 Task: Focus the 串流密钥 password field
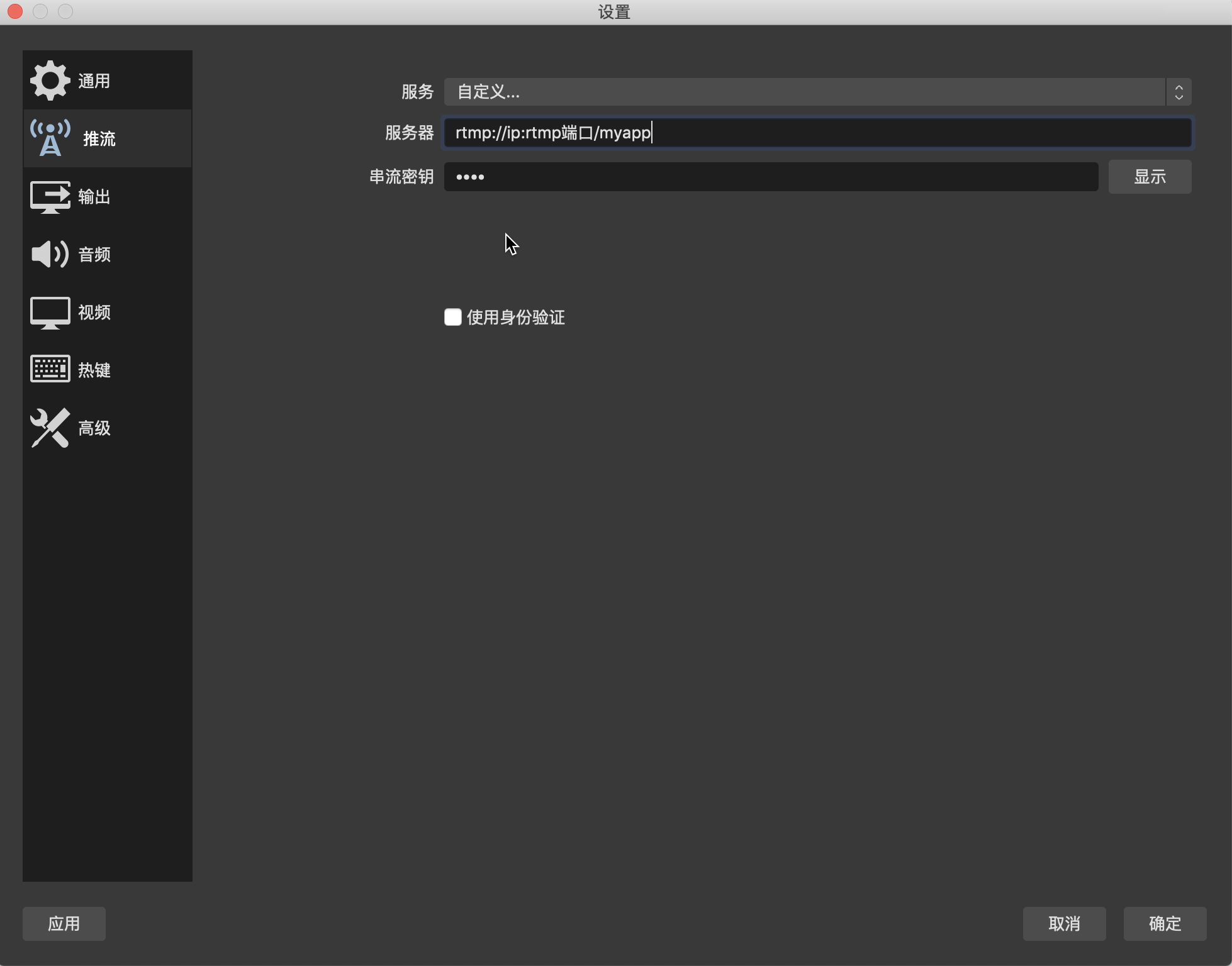point(771,177)
